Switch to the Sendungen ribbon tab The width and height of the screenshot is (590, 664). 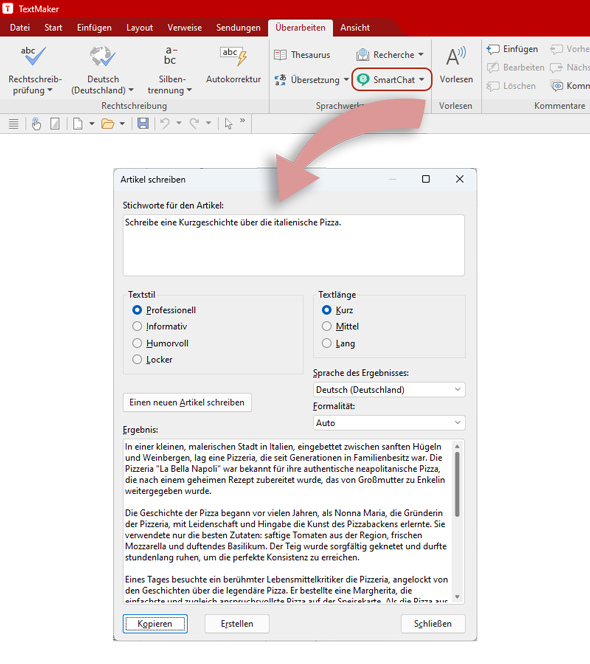point(238,28)
